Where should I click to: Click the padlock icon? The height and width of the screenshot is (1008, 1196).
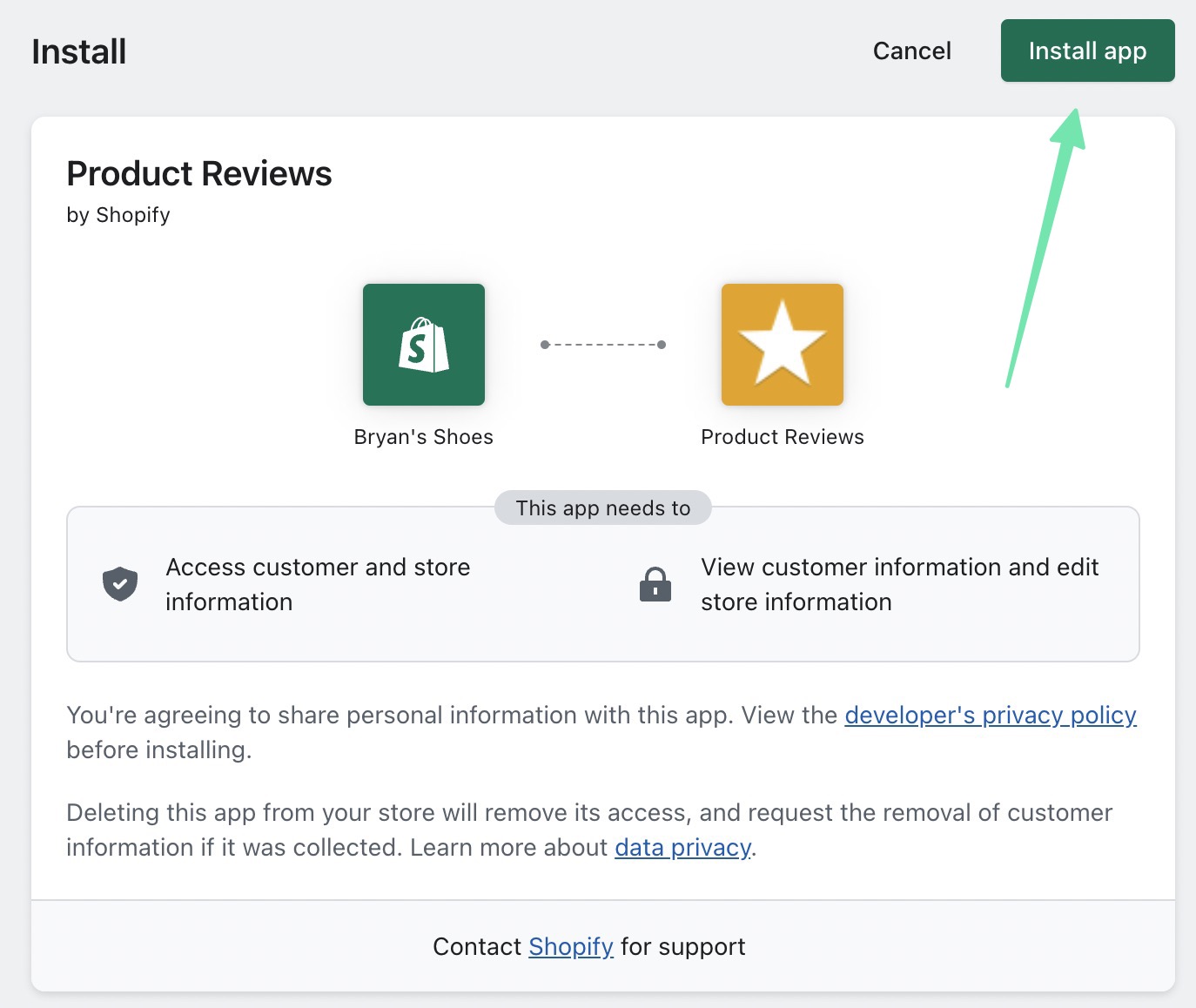coord(655,584)
